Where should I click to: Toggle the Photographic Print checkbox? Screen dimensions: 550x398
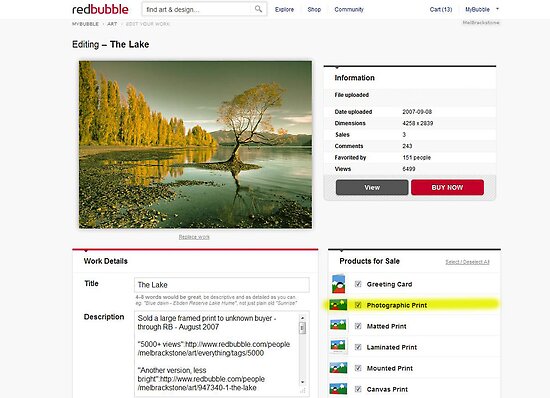[x=358, y=305]
